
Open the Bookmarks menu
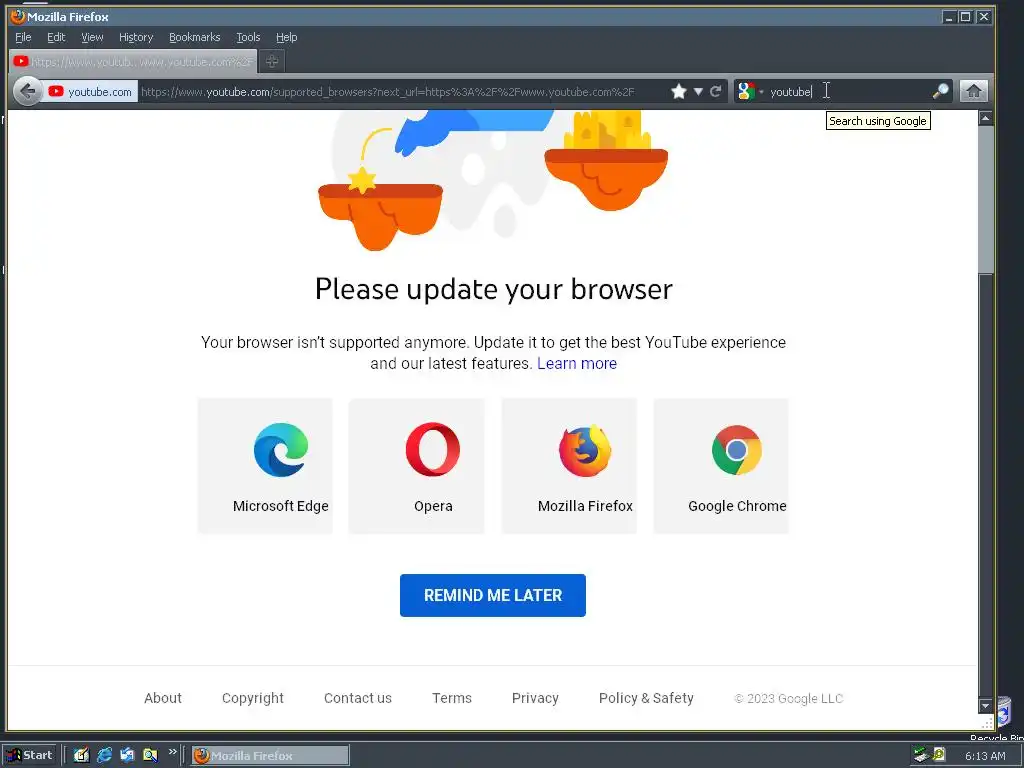195,37
